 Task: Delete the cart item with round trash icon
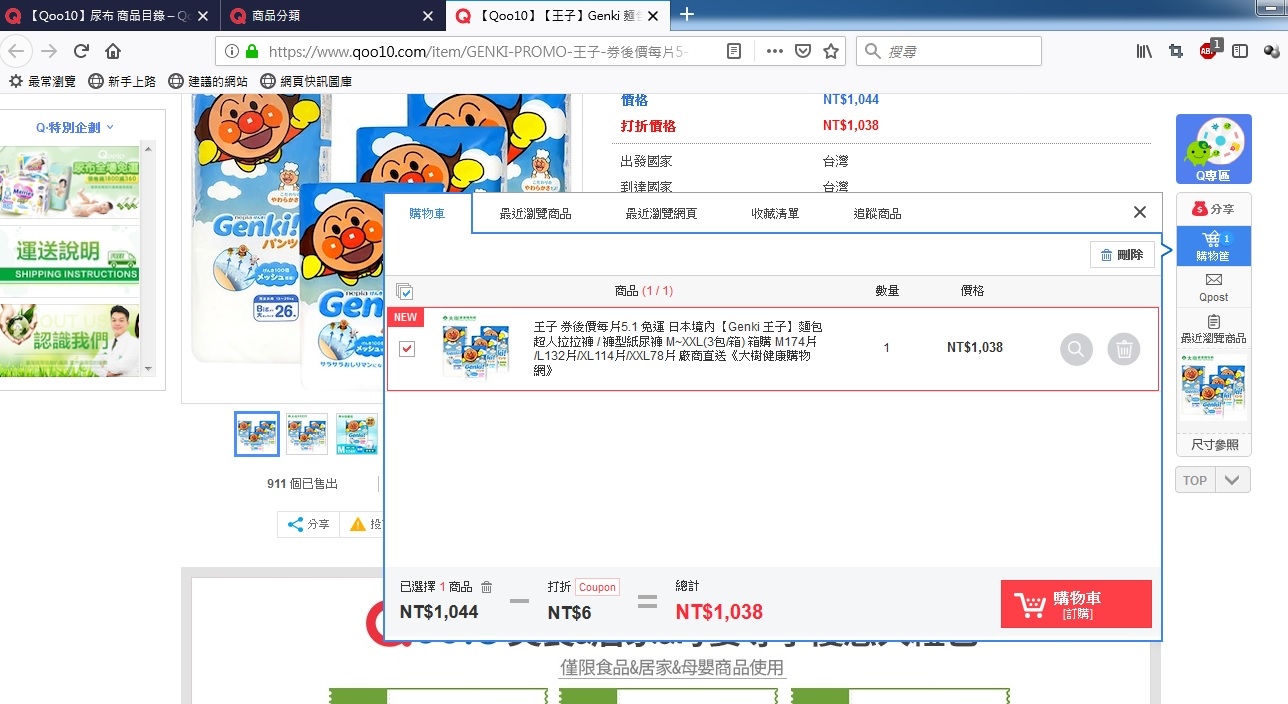1124,349
